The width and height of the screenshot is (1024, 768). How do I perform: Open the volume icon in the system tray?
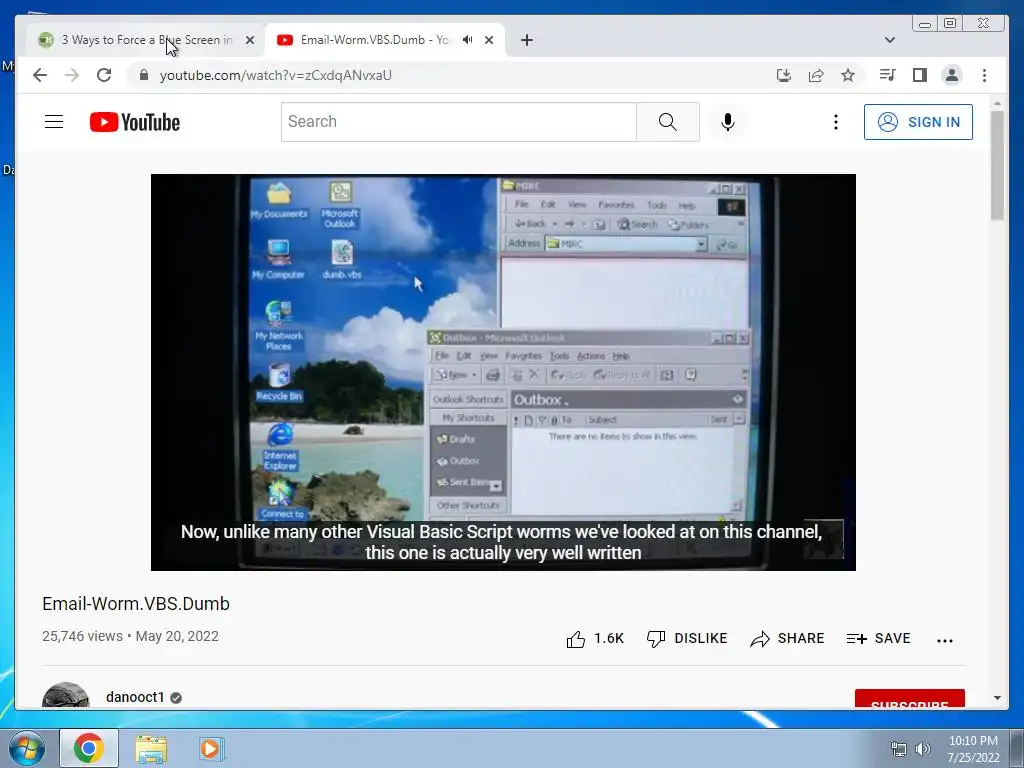923,749
